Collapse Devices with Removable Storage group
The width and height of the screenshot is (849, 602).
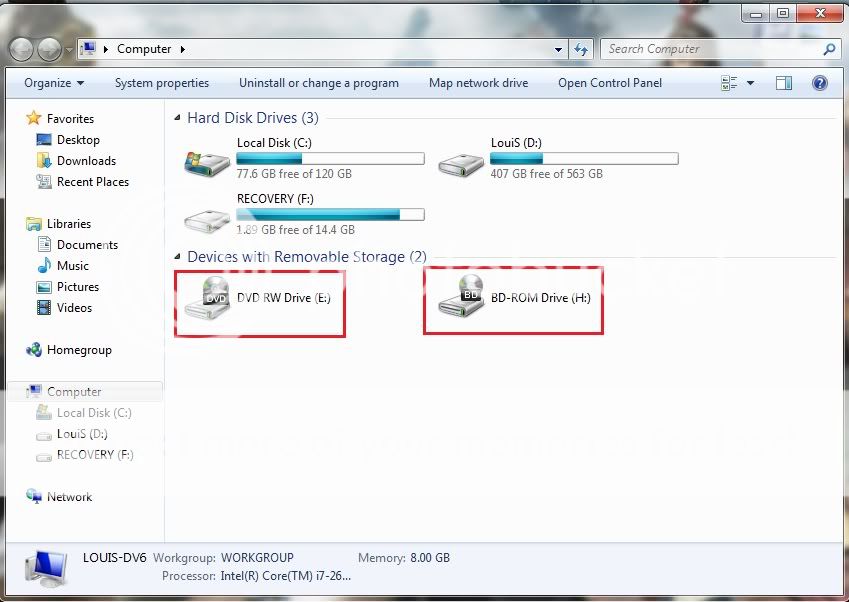point(178,257)
